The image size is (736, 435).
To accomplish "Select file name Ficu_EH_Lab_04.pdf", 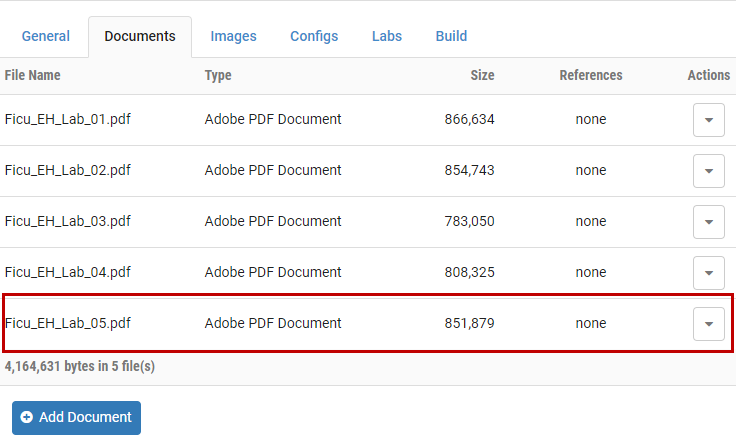I will click(68, 272).
